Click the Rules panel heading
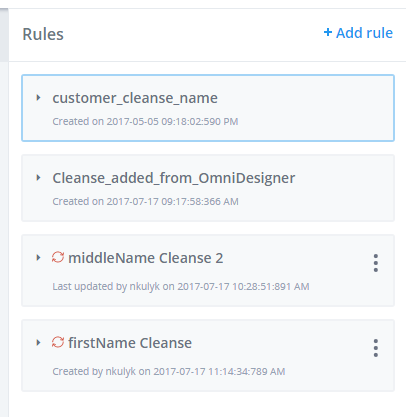This screenshot has width=406, height=417. coord(43,34)
